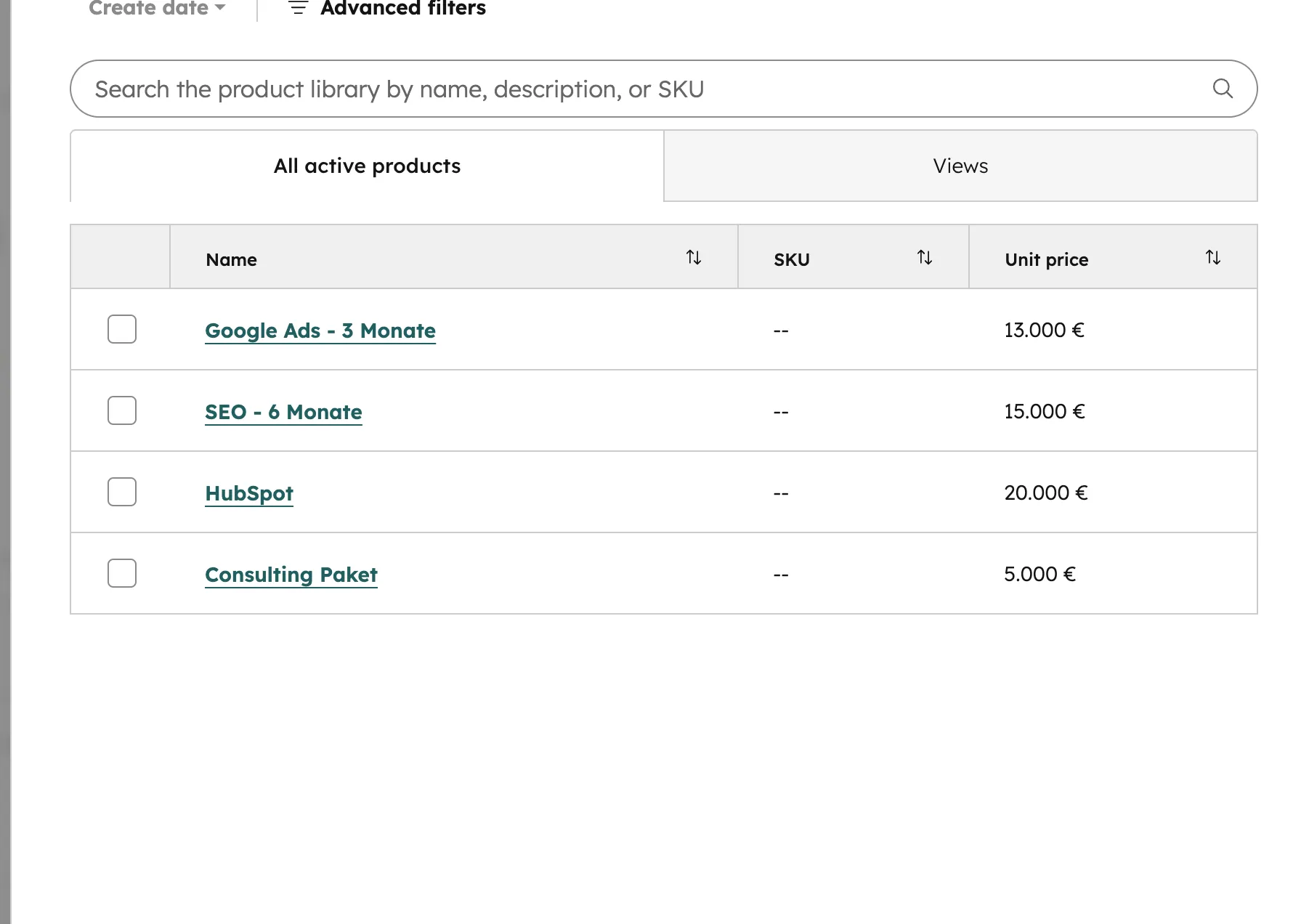Check the HubSpot row checkbox
The image size is (1309, 924).
coord(121,492)
